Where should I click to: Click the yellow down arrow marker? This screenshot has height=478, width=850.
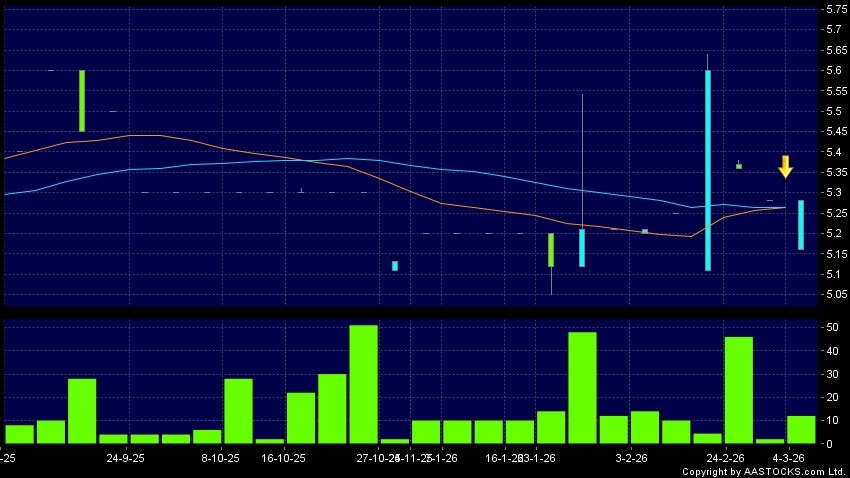click(786, 166)
